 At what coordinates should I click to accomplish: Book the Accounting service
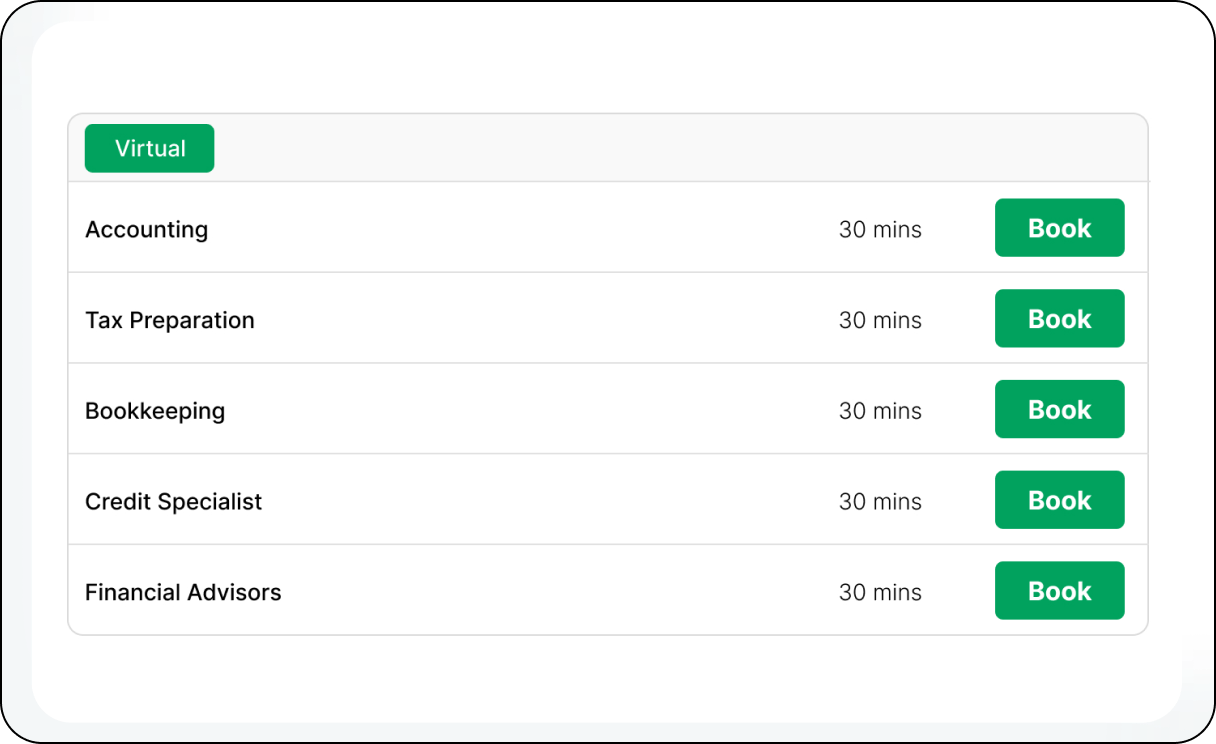[1059, 228]
